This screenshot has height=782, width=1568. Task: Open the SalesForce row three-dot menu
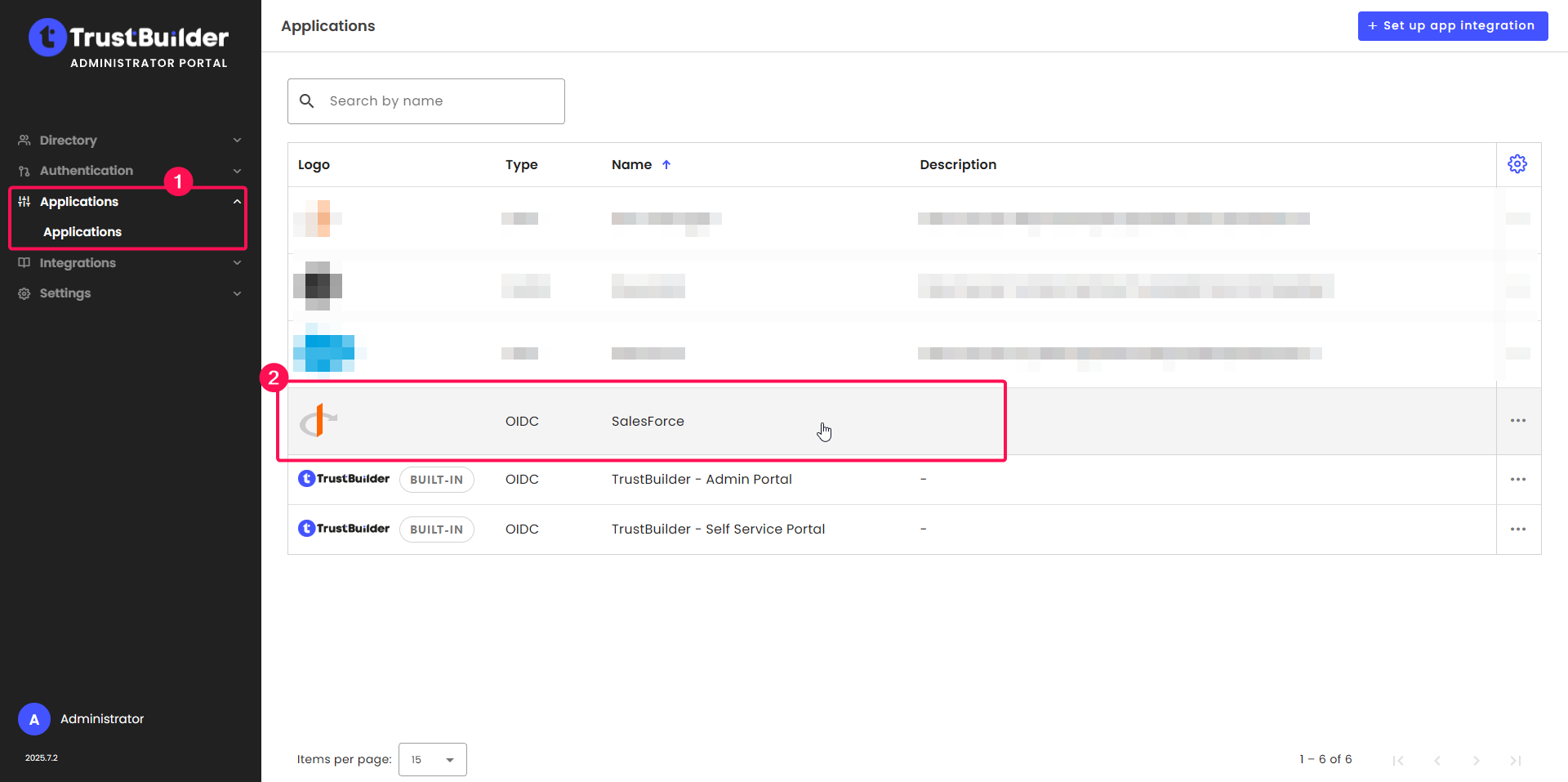pyautogui.click(x=1517, y=421)
